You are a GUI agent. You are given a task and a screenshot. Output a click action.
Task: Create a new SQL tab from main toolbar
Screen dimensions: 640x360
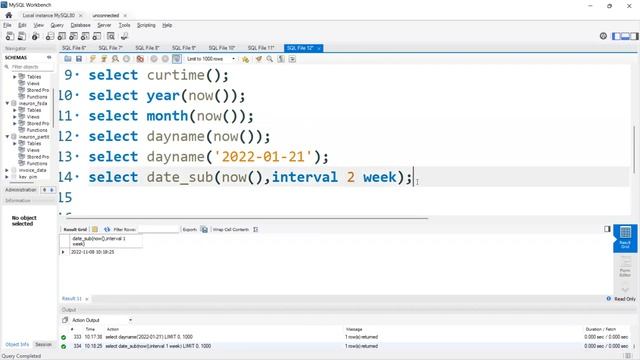tap(10, 36)
